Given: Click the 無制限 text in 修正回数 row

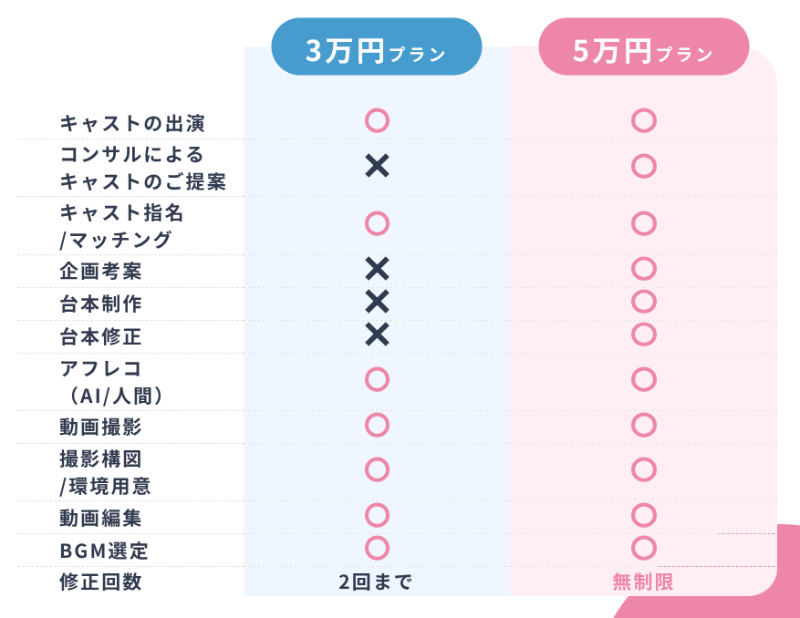Looking at the screenshot, I should coord(643,582).
